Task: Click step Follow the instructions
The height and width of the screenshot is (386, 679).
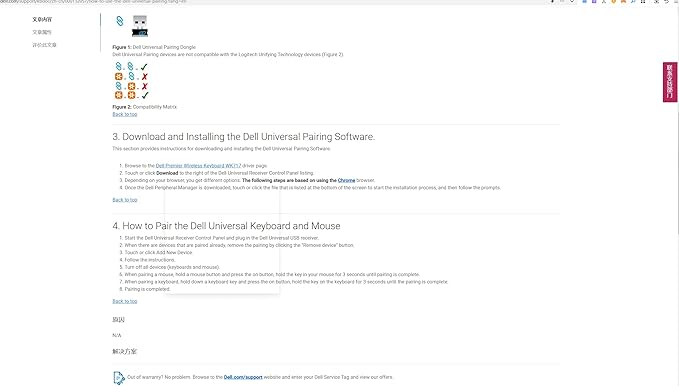Action: tap(150, 260)
